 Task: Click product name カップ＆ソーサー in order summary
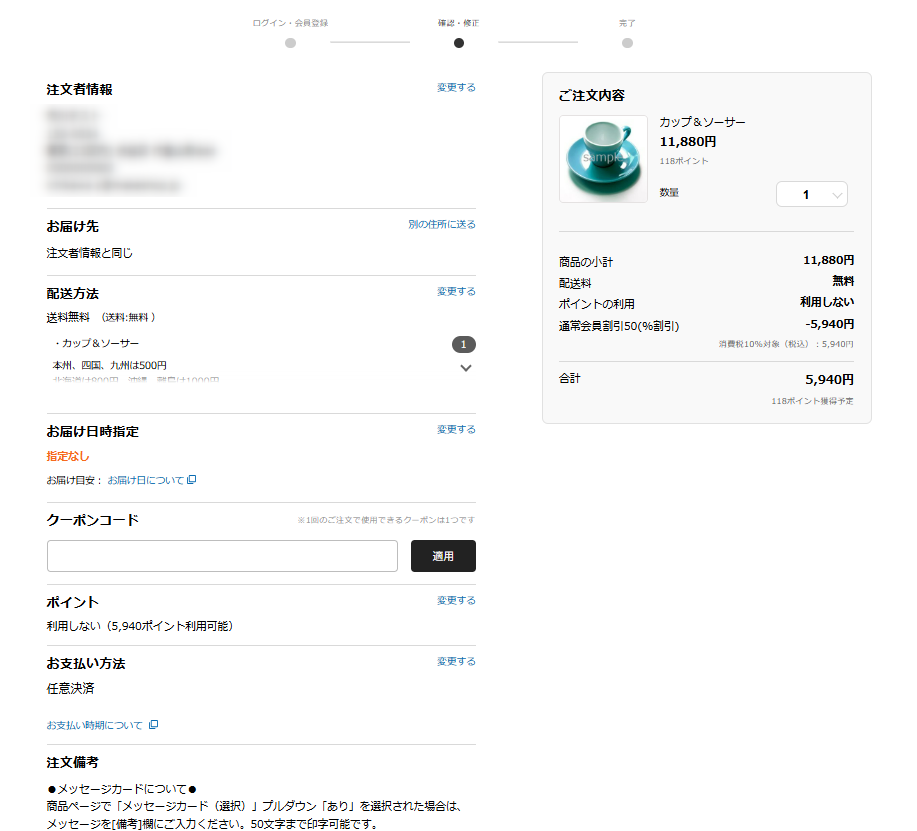coord(702,122)
